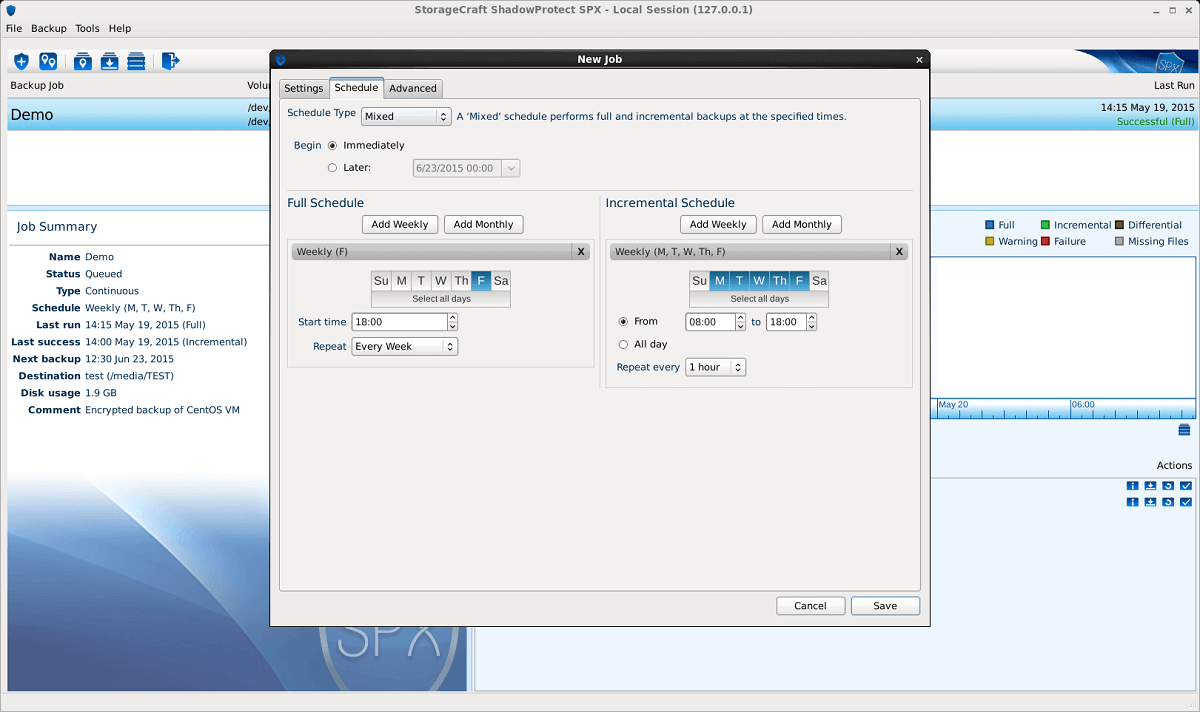Image resolution: width=1200 pixels, height=712 pixels.
Task: Open the Repeat every 1 hour dropdown
Action: [716, 367]
